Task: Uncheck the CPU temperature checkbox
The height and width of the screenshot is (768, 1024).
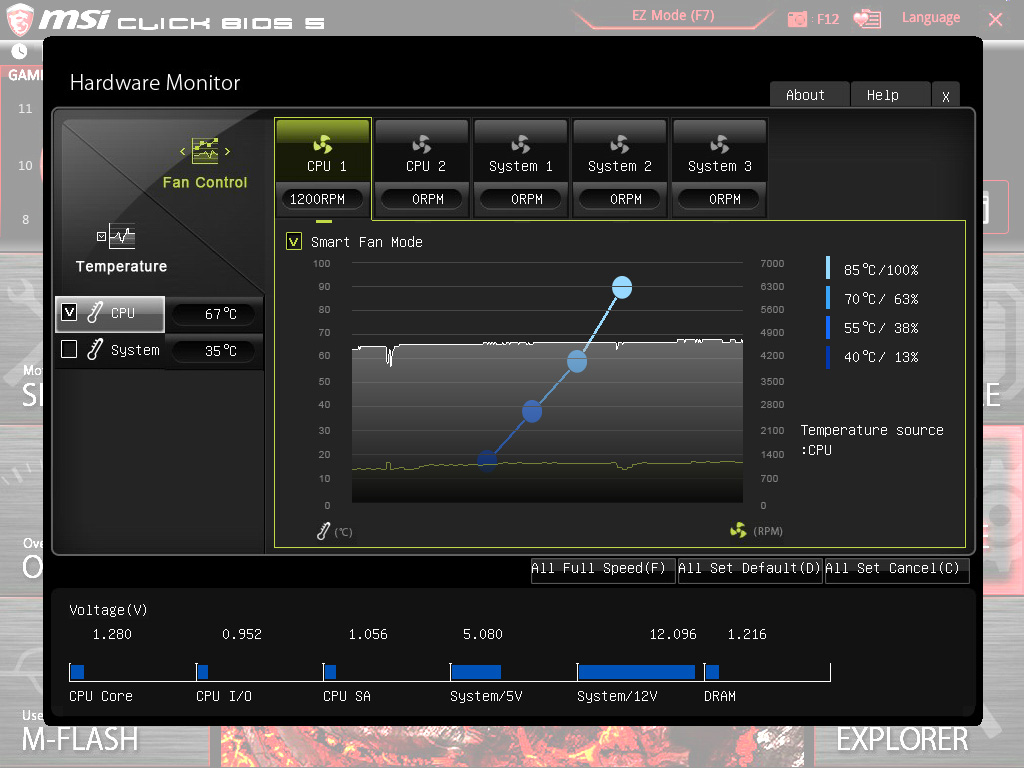Action: click(x=69, y=312)
